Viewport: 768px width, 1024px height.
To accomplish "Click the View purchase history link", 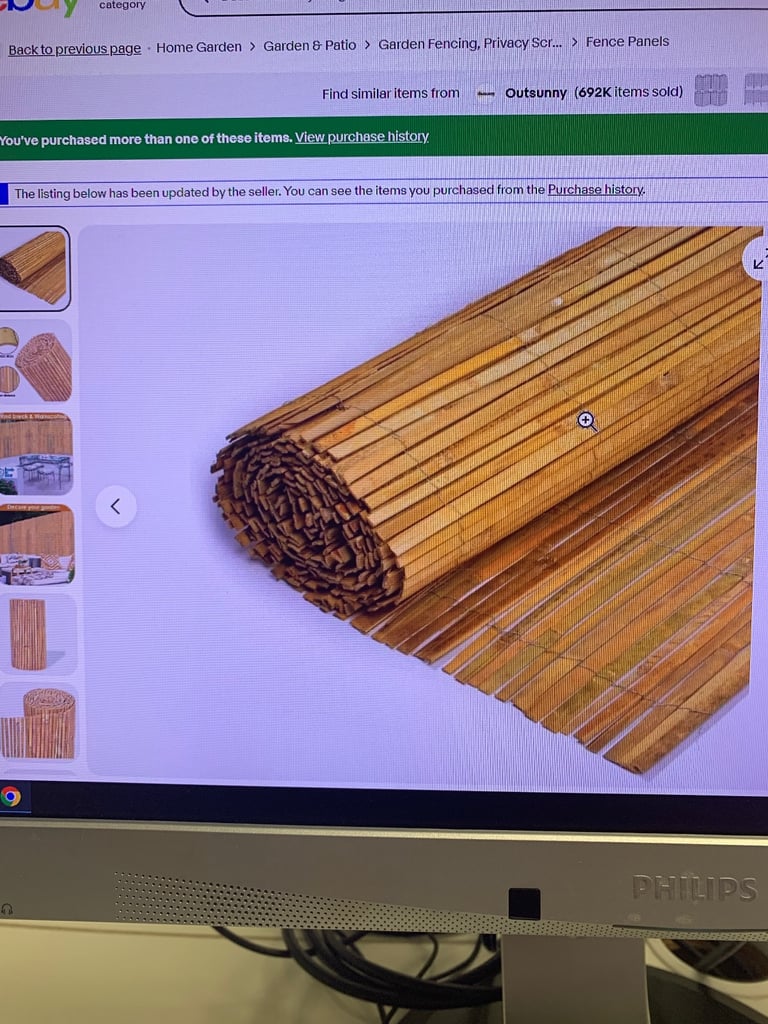I will coord(361,136).
